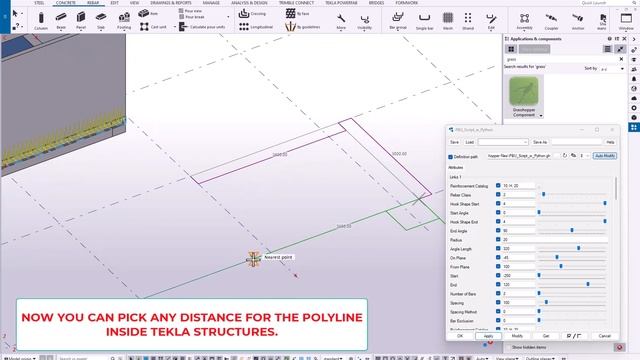Viewport: 640px width, 360px height.
Task: Click the Rebar Class slider handle
Action: pyautogui.click(x=544, y=195)
